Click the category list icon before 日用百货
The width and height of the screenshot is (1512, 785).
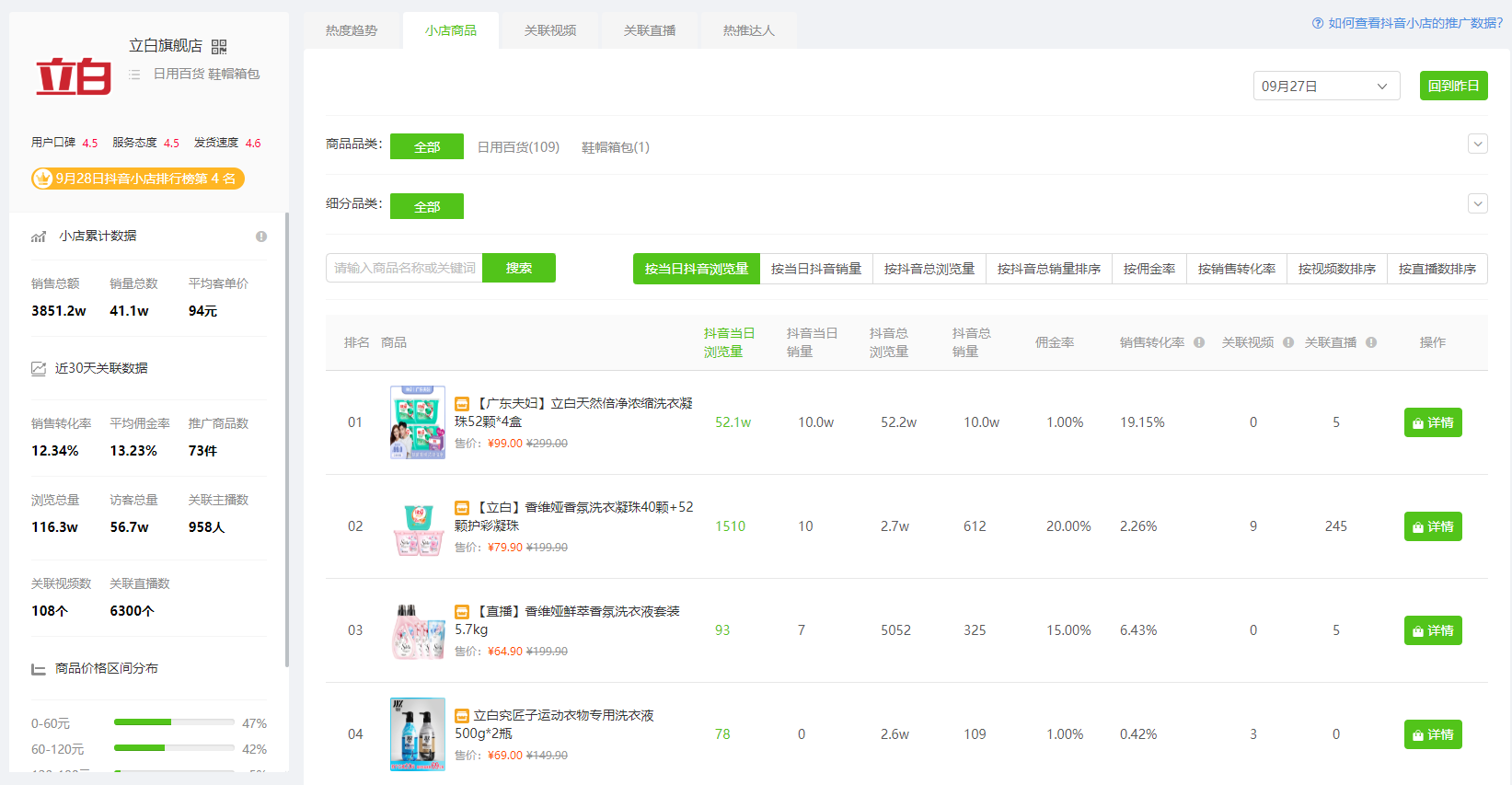(x=134, y=74)
